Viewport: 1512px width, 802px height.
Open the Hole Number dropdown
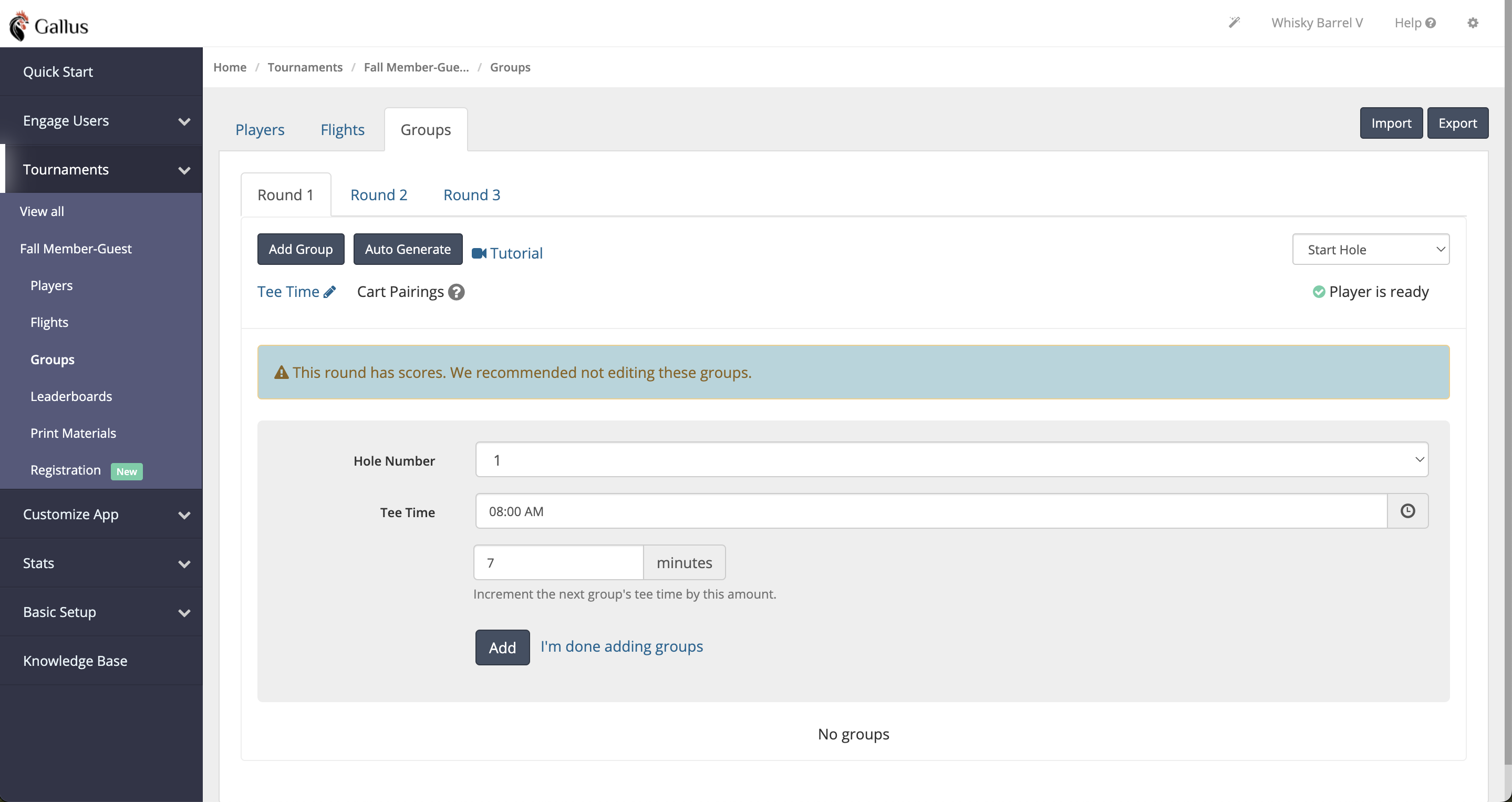click(951, 460)
